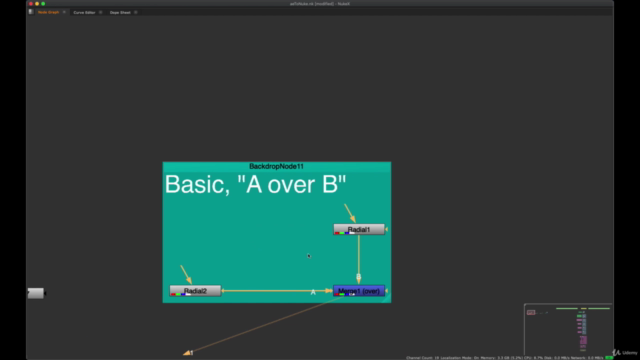Close the Dope Sheet tab

tap(136, 13)
